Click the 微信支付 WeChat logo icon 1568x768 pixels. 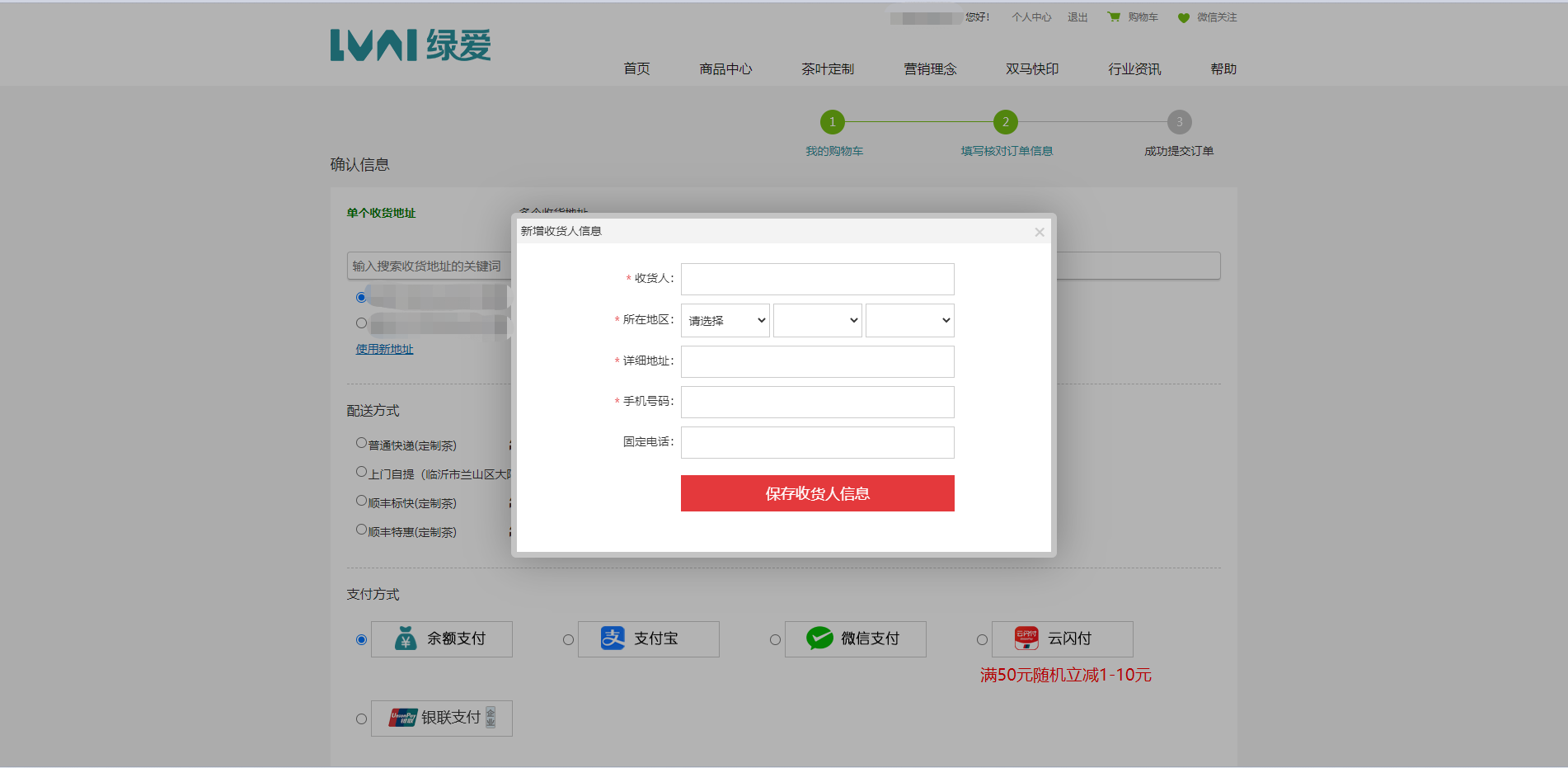[819, 638]
